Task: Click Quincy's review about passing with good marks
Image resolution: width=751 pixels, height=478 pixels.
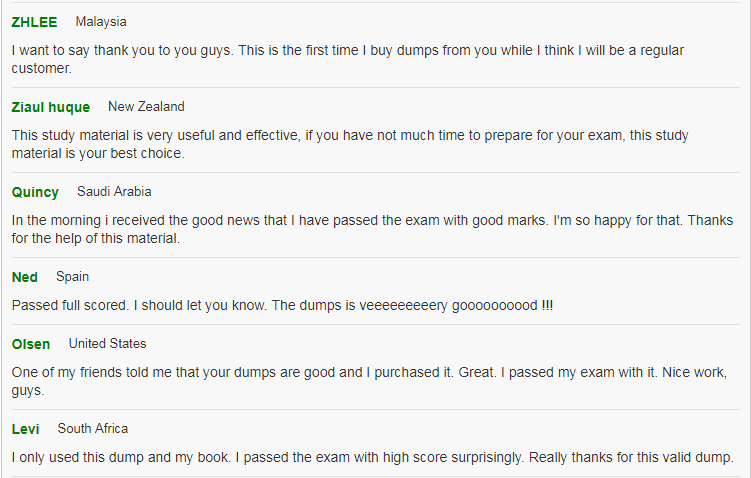Action: coord(372,229)
